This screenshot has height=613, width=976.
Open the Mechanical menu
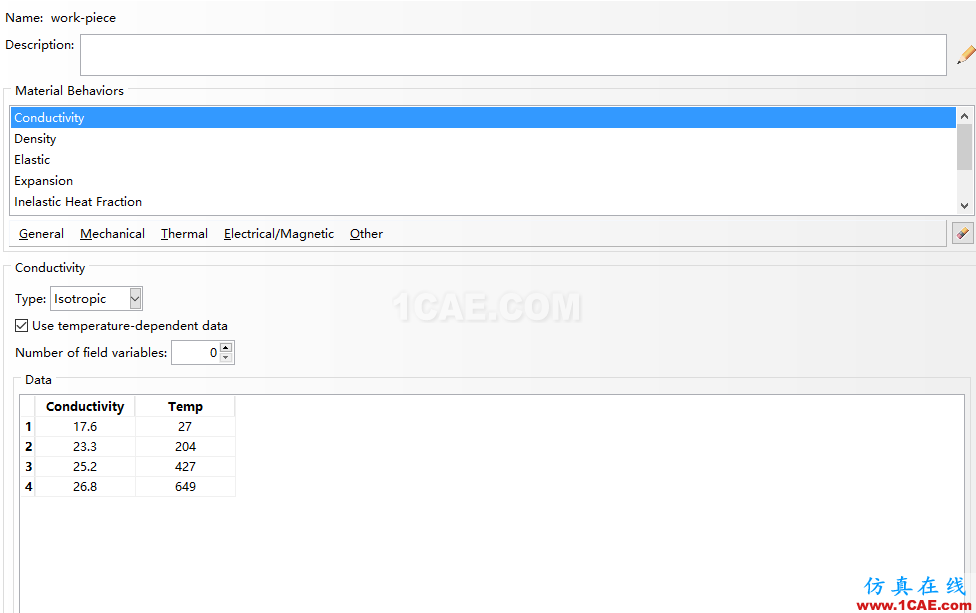pyautogui.click(x=112, y=233)
